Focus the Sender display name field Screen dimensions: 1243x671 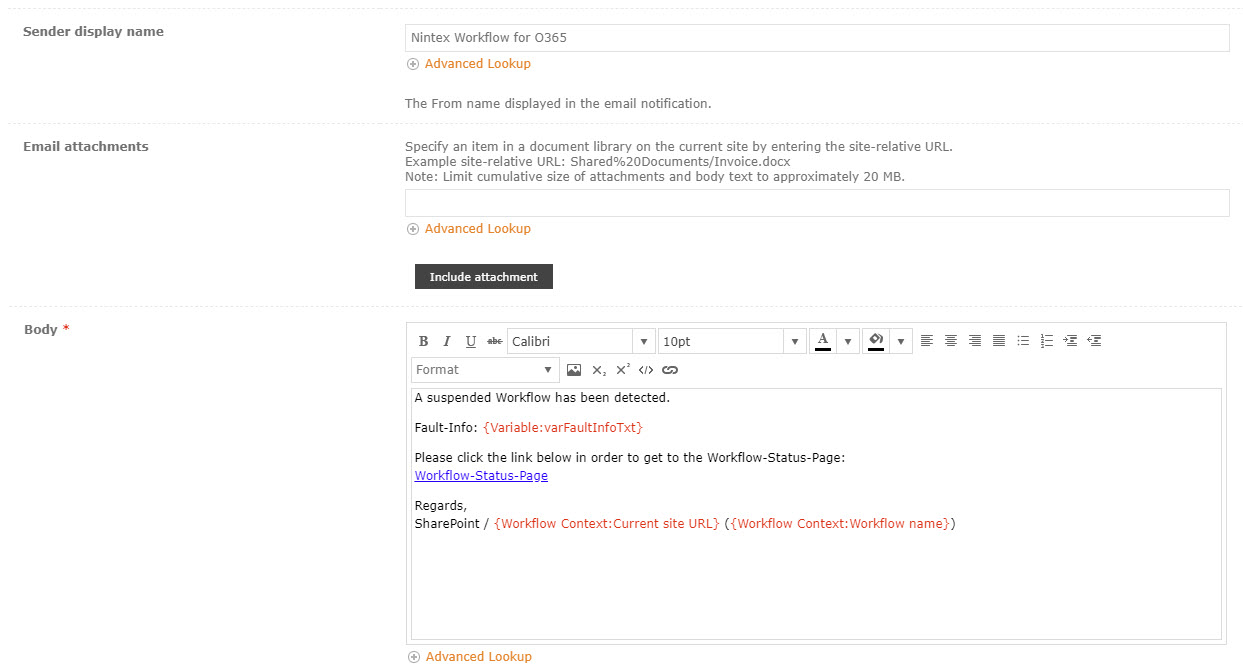(x=817, y=38)
